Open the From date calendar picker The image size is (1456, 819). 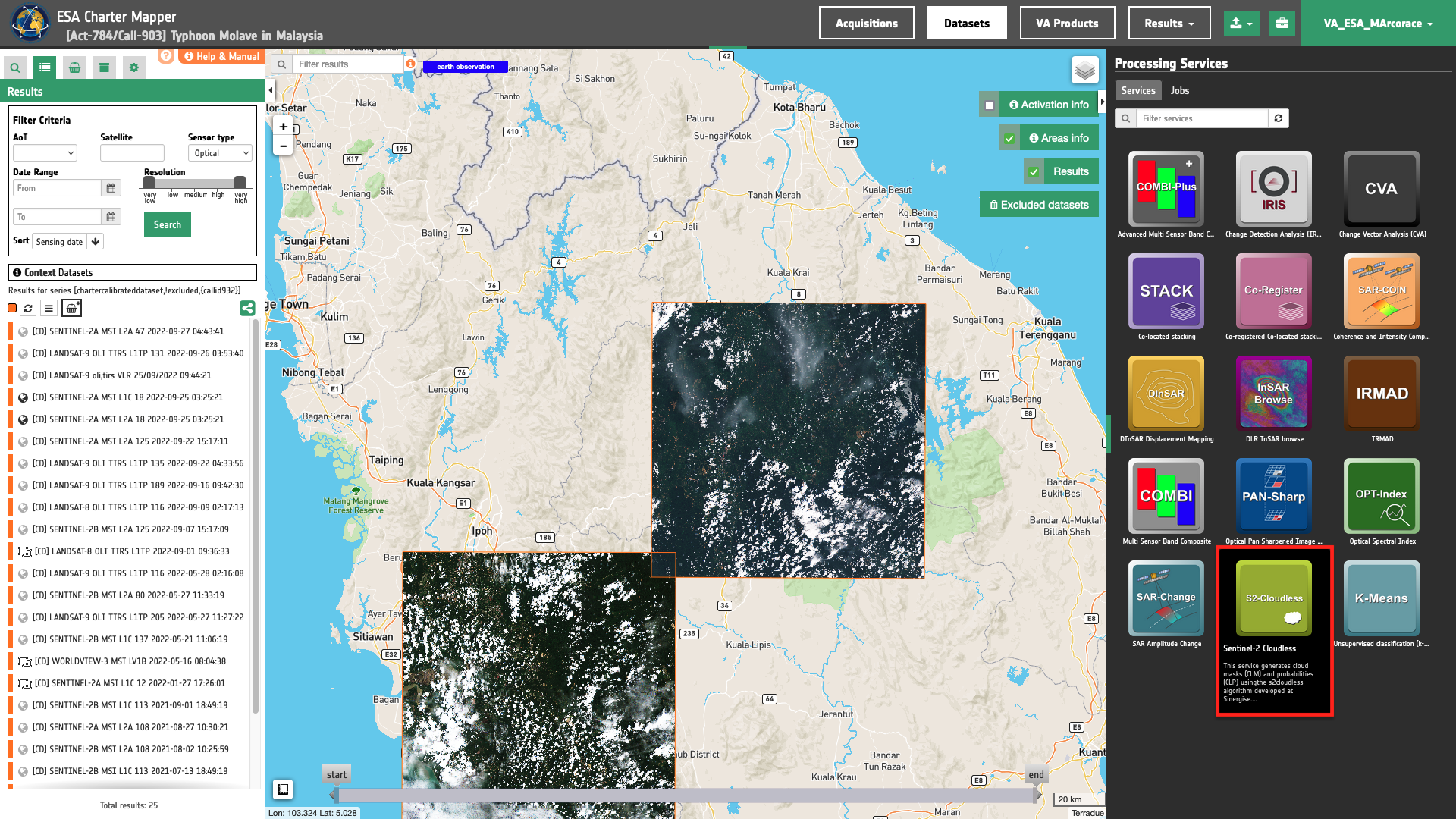(x=111, y=188)
